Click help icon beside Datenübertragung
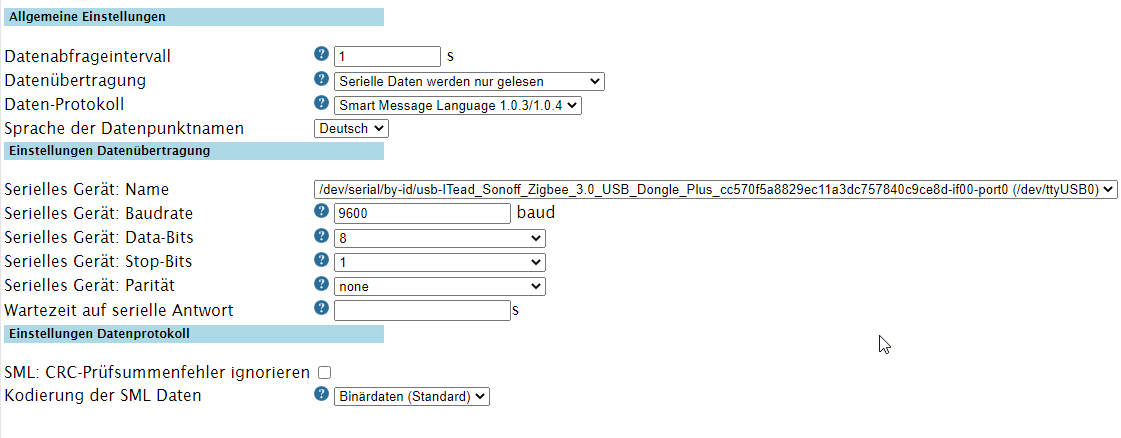 coord(321,79)
